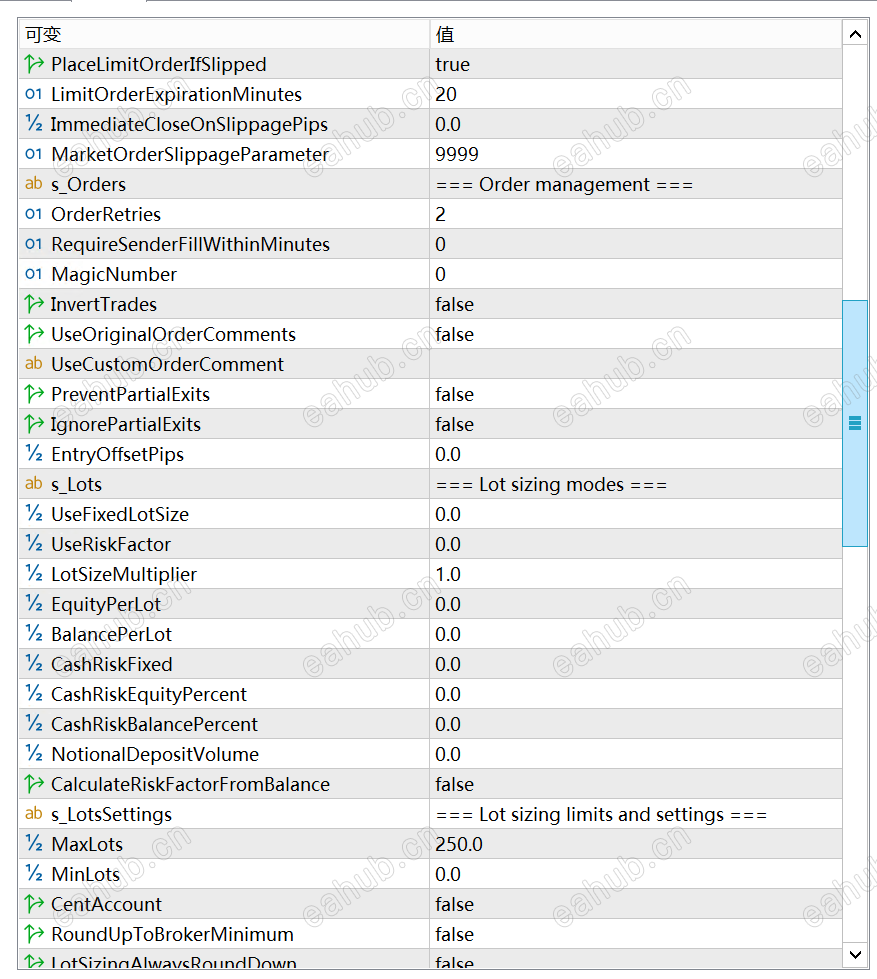Click the integer icon beside LimitOrderExpirationMinutes
Image resolution: width=877 pixels, height=979 pixels.
pos(34,94)
